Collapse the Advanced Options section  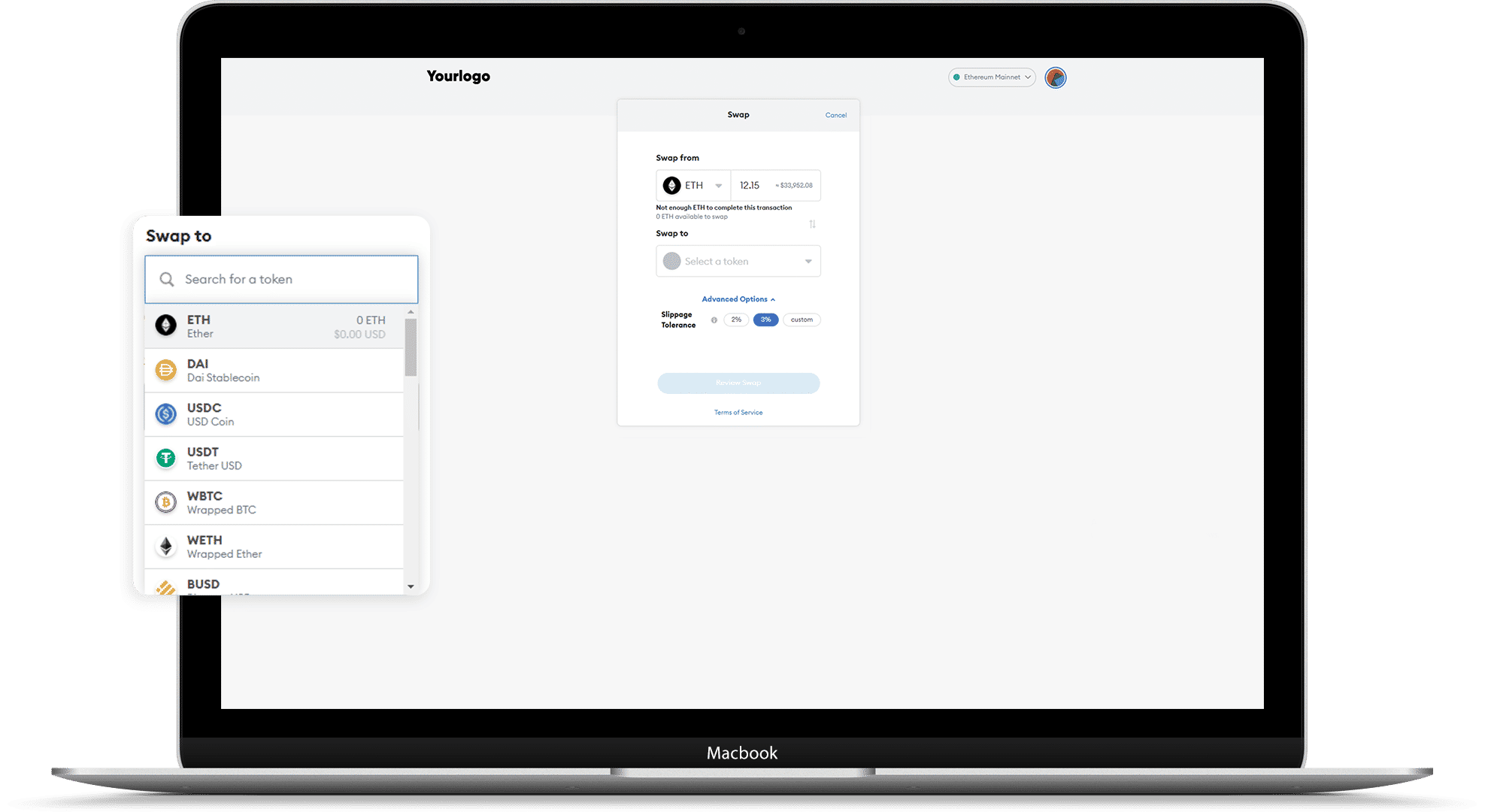tap(738, 298)
